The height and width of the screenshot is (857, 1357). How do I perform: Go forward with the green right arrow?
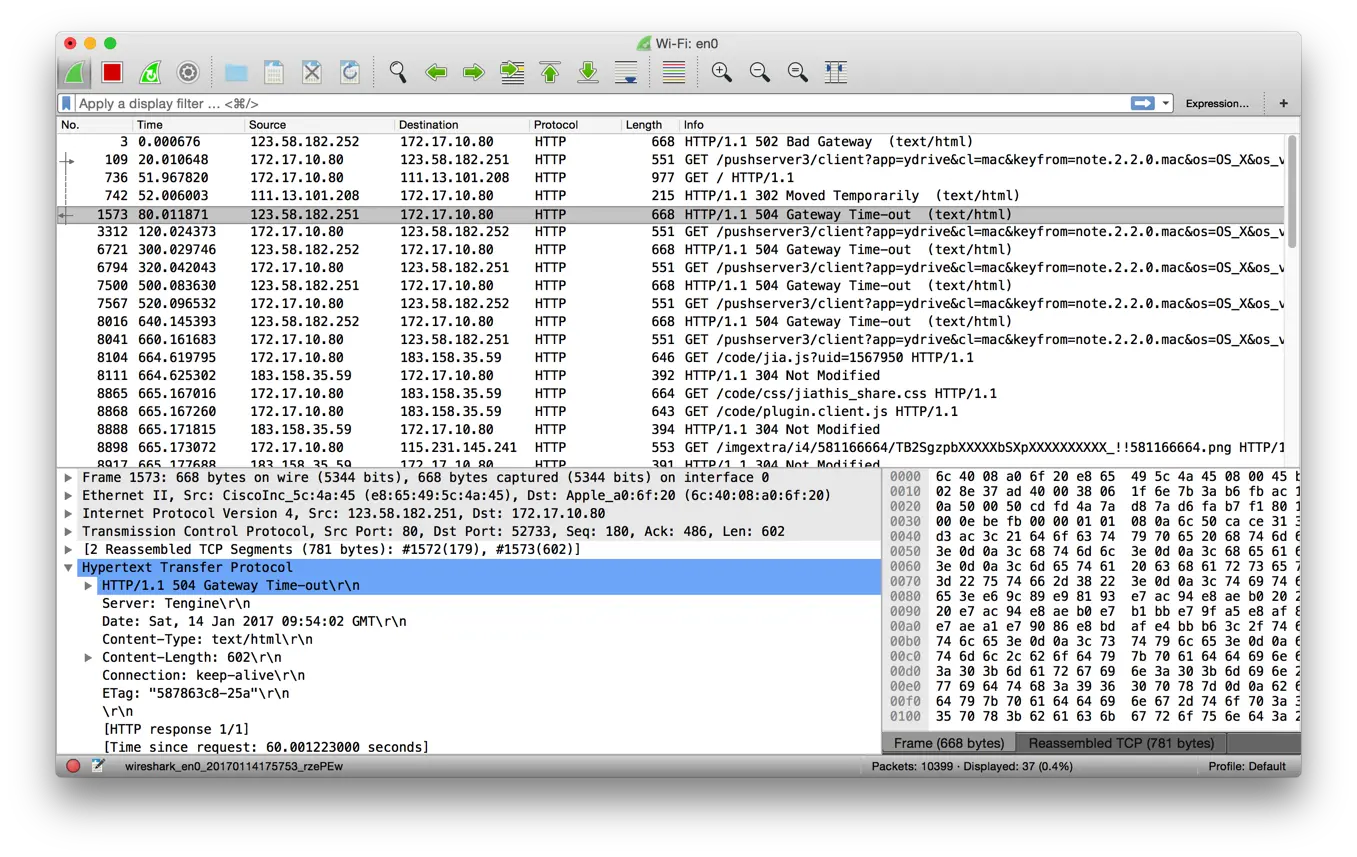pyautogui.click(x=474, y=72)
